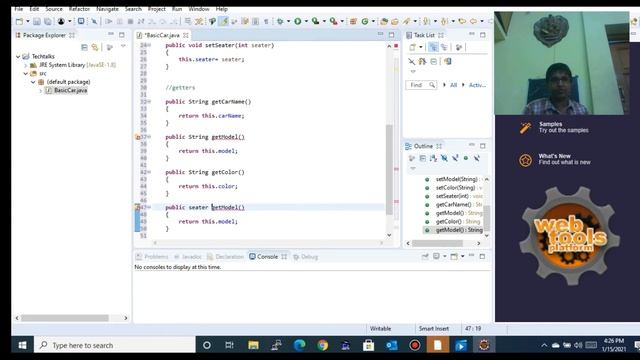Screen dimensions: 640x360
Task: Open File Explorer from the taskbar
Action: [253, 345]
